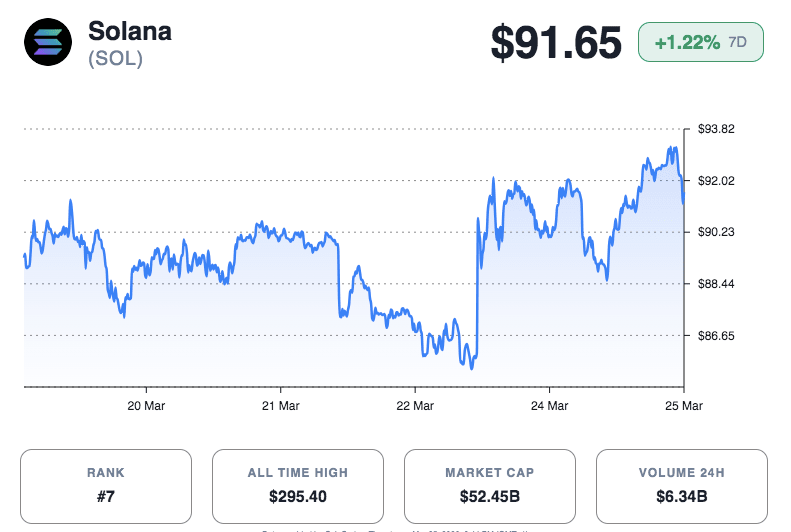Click the (SOL) ticker symbol
The height and width of the screenshot is (532, 791).
pos(116,59)
